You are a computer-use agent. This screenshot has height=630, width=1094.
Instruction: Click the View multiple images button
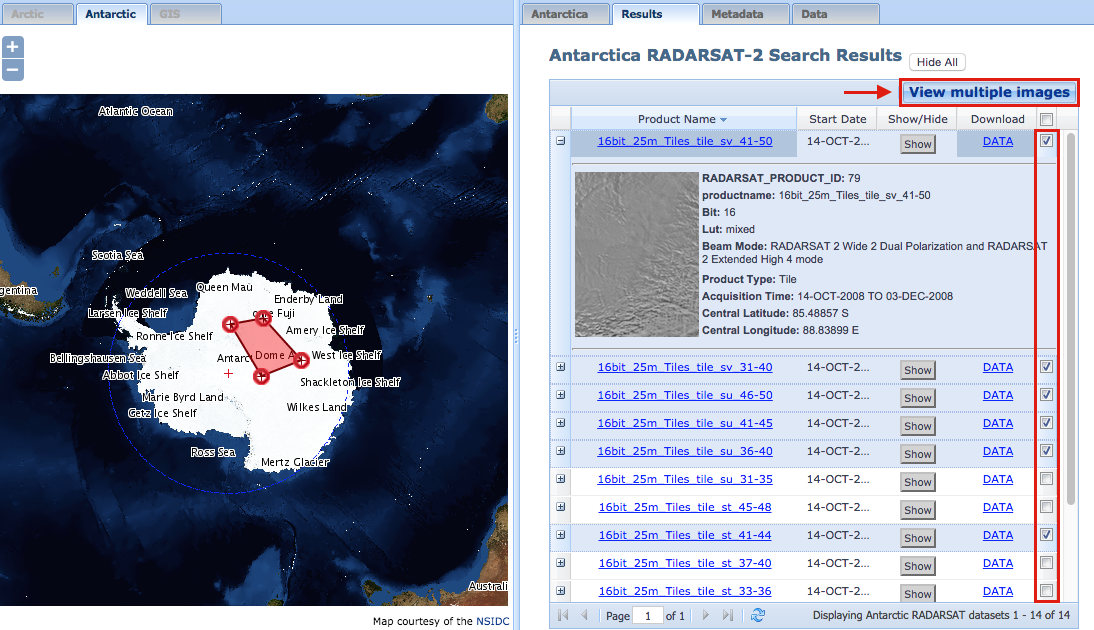[x=988, y=92]
